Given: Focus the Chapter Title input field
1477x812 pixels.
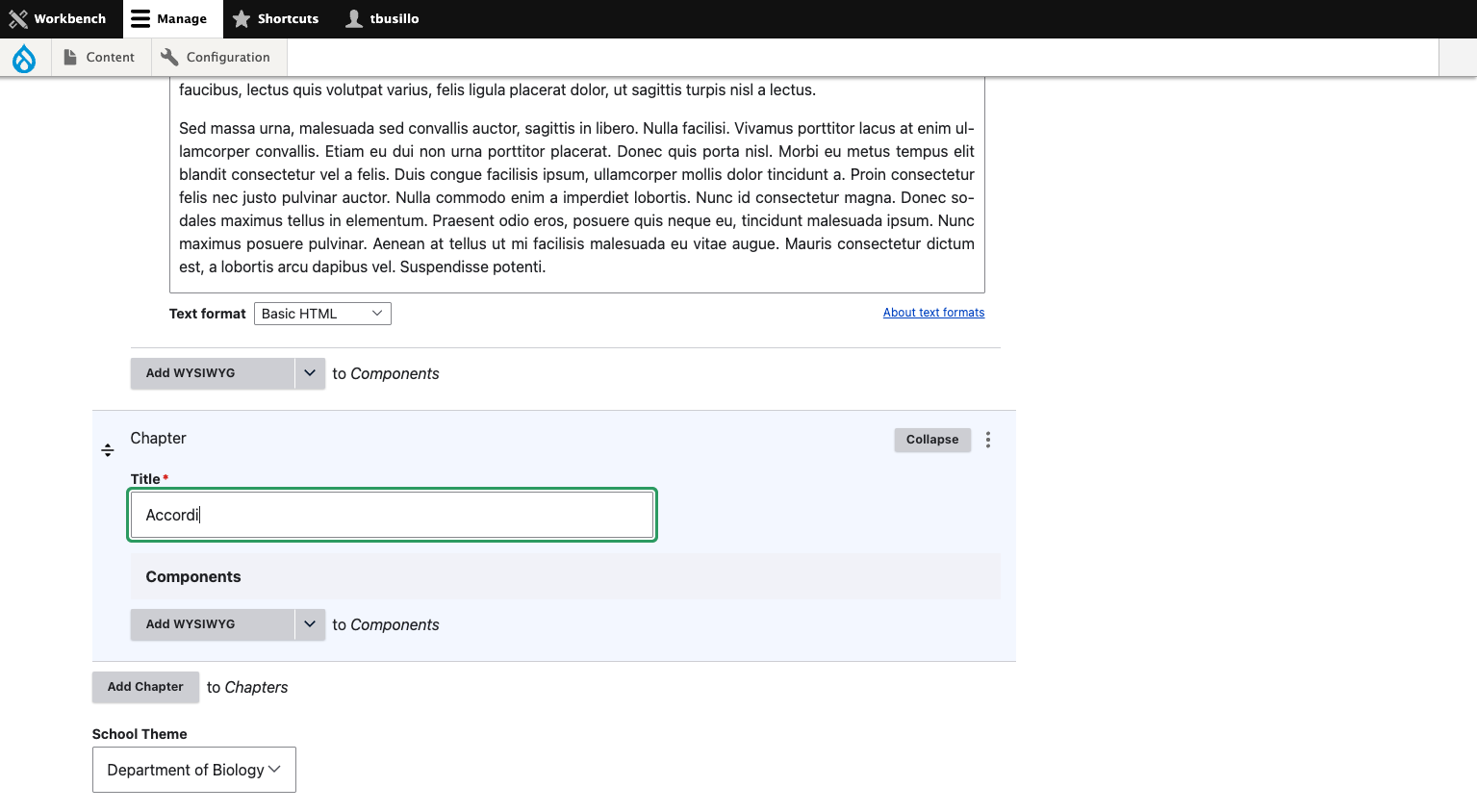Looking at the screenshot, I should click(393, 515).
